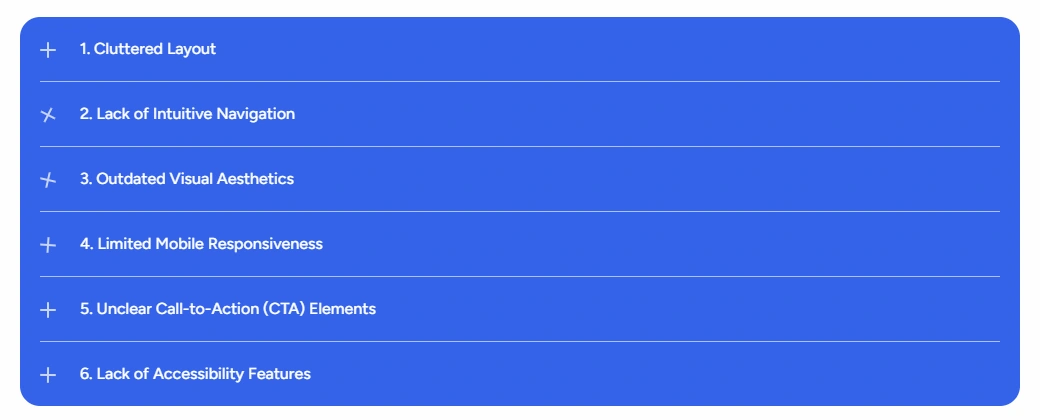1040x420 pixels.
Task: Click the '3. Outdated Visual Aesthetics' heading
Action: [187, 179]
